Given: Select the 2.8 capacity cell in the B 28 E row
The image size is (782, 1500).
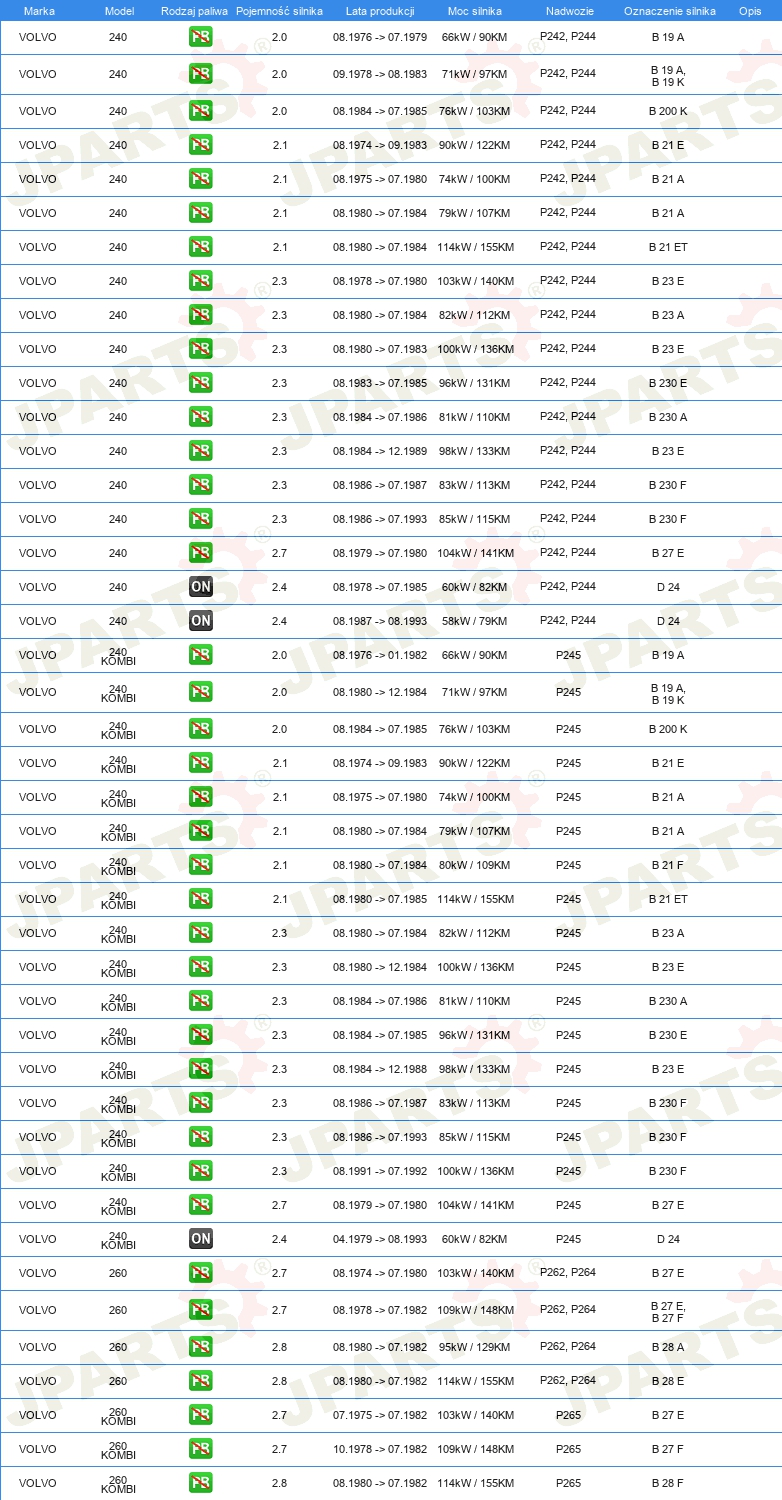Looking at the screenshot, I should (x=280, y=1381).
